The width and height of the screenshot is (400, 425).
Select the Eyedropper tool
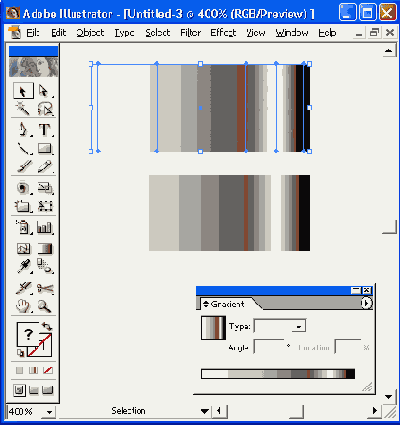pos(23,266)
